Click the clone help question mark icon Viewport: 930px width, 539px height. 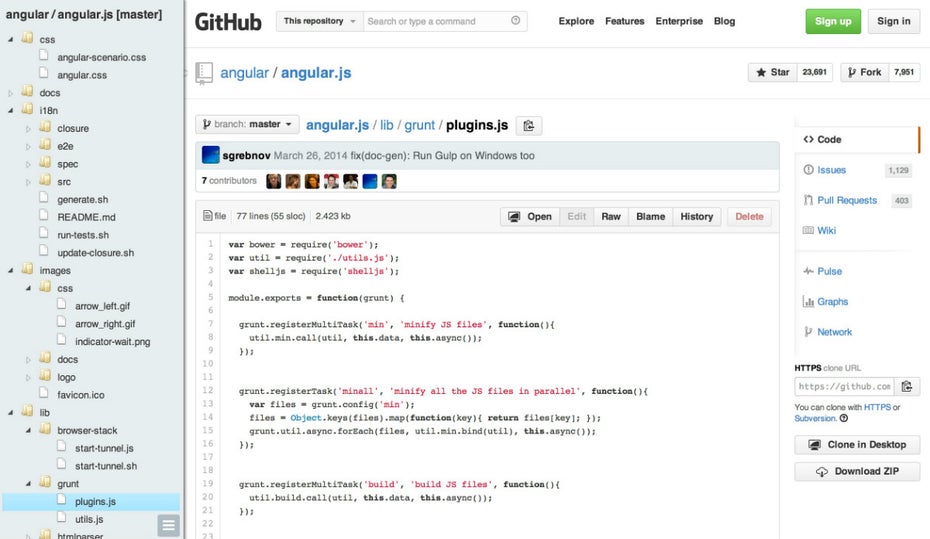843,418
